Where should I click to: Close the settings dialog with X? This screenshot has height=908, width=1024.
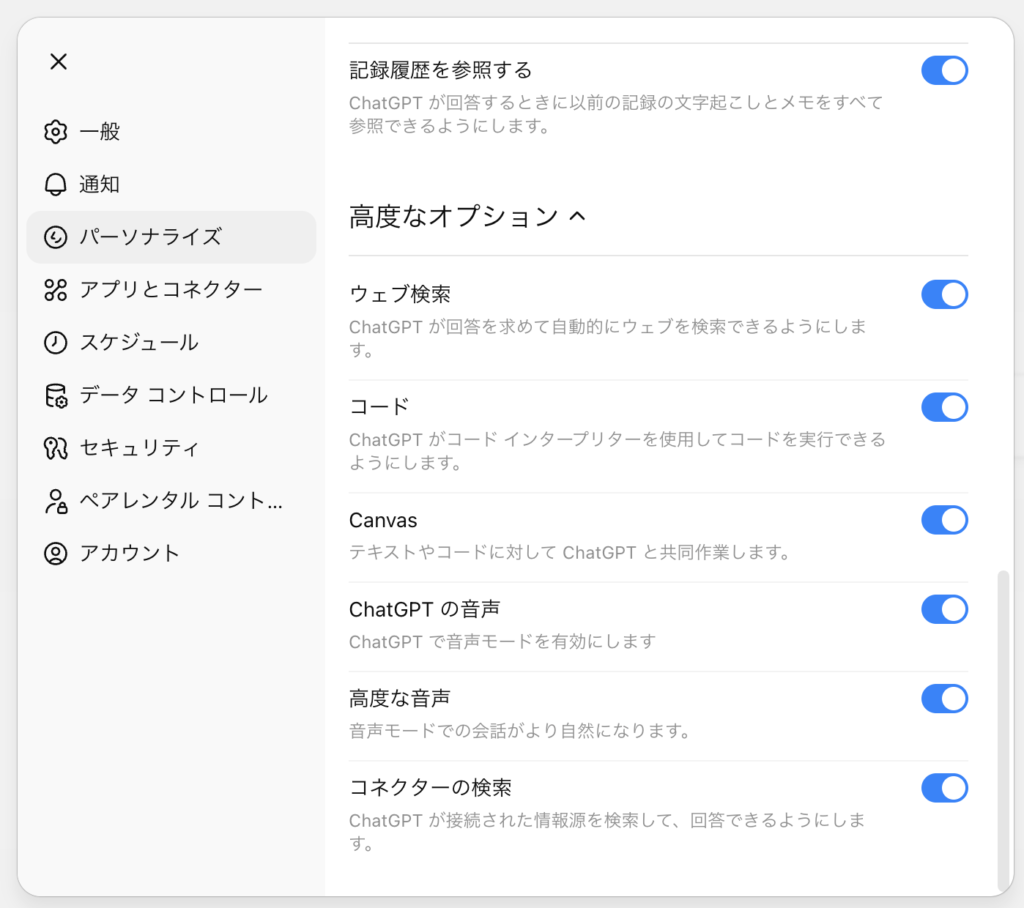[58, 62]
